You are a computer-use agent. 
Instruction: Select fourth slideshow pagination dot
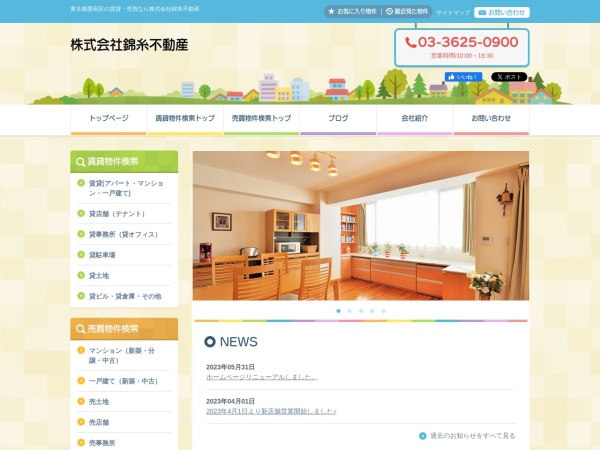pos(372,311)
